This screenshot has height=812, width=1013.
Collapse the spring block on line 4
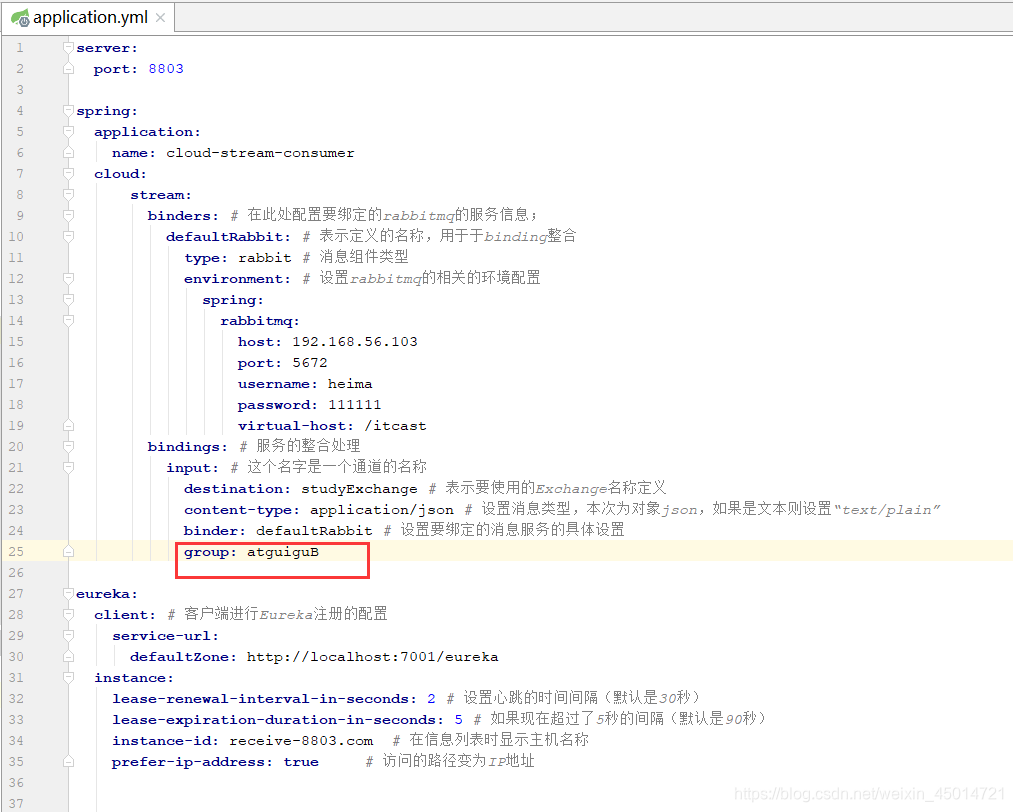pos(68,110)
